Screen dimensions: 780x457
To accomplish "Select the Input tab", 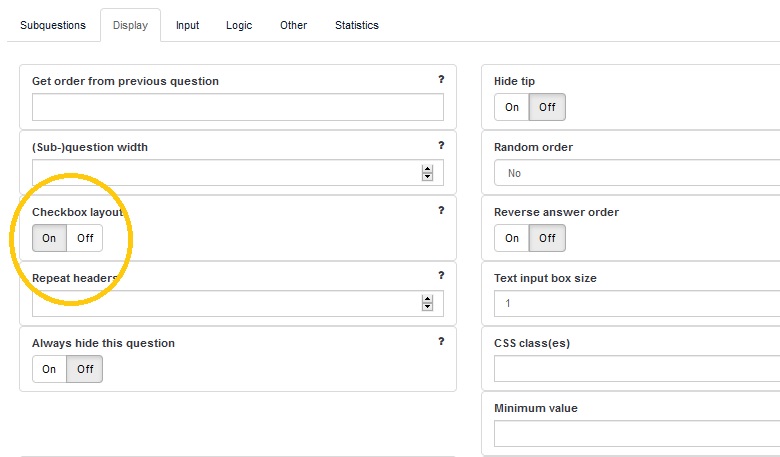I will [188, 25].
